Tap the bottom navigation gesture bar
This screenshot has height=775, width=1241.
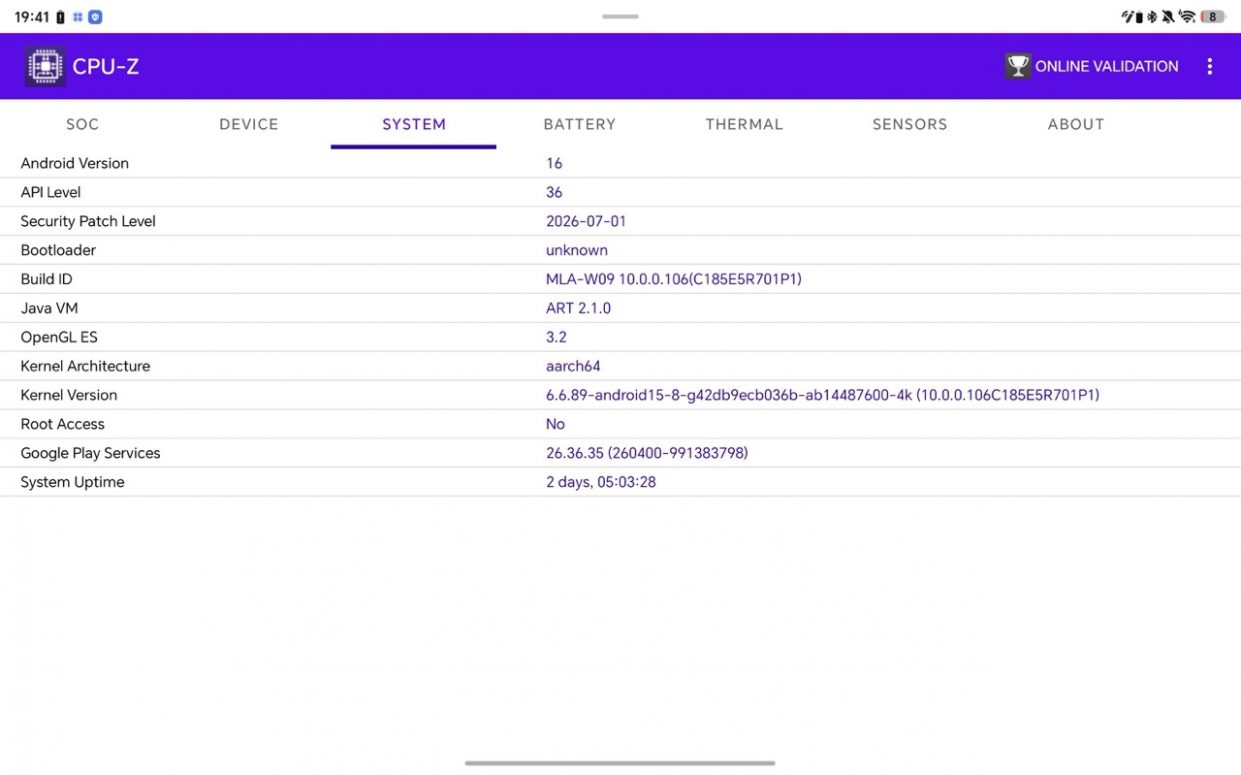click(620, 763)
